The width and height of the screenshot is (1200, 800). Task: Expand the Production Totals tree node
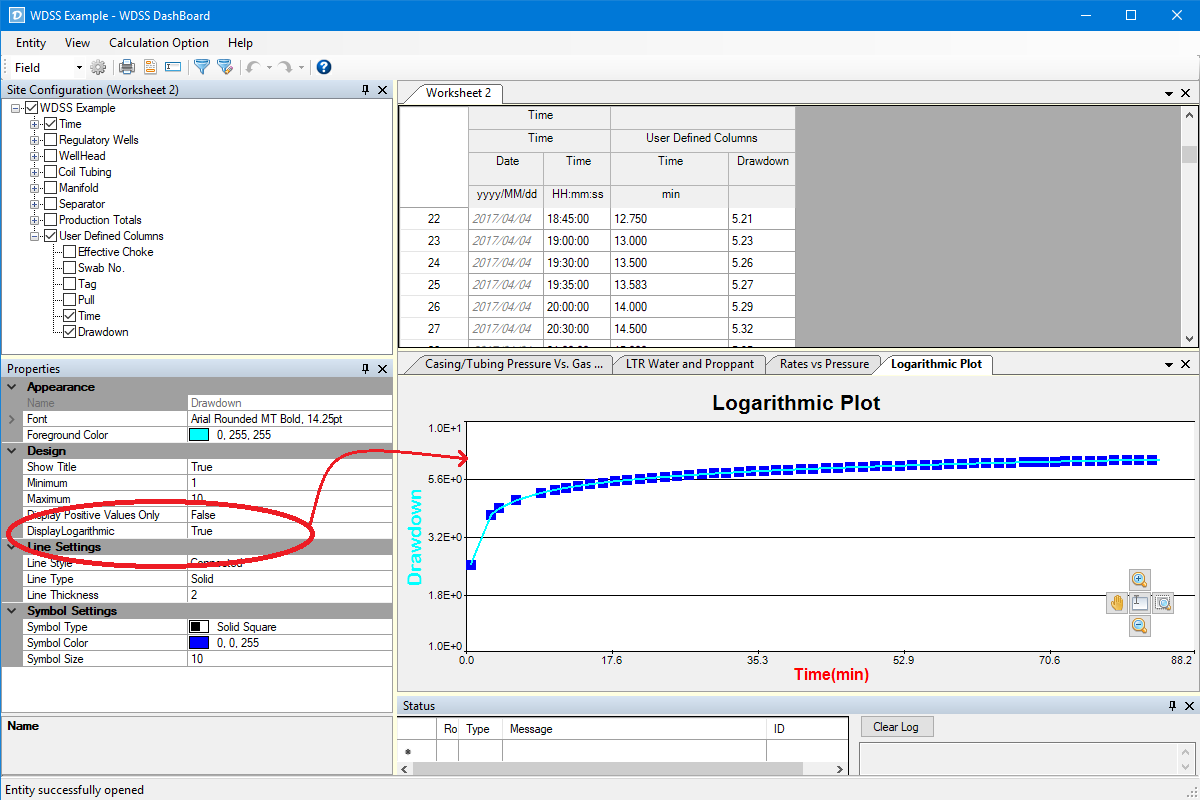tap(35, 220)
